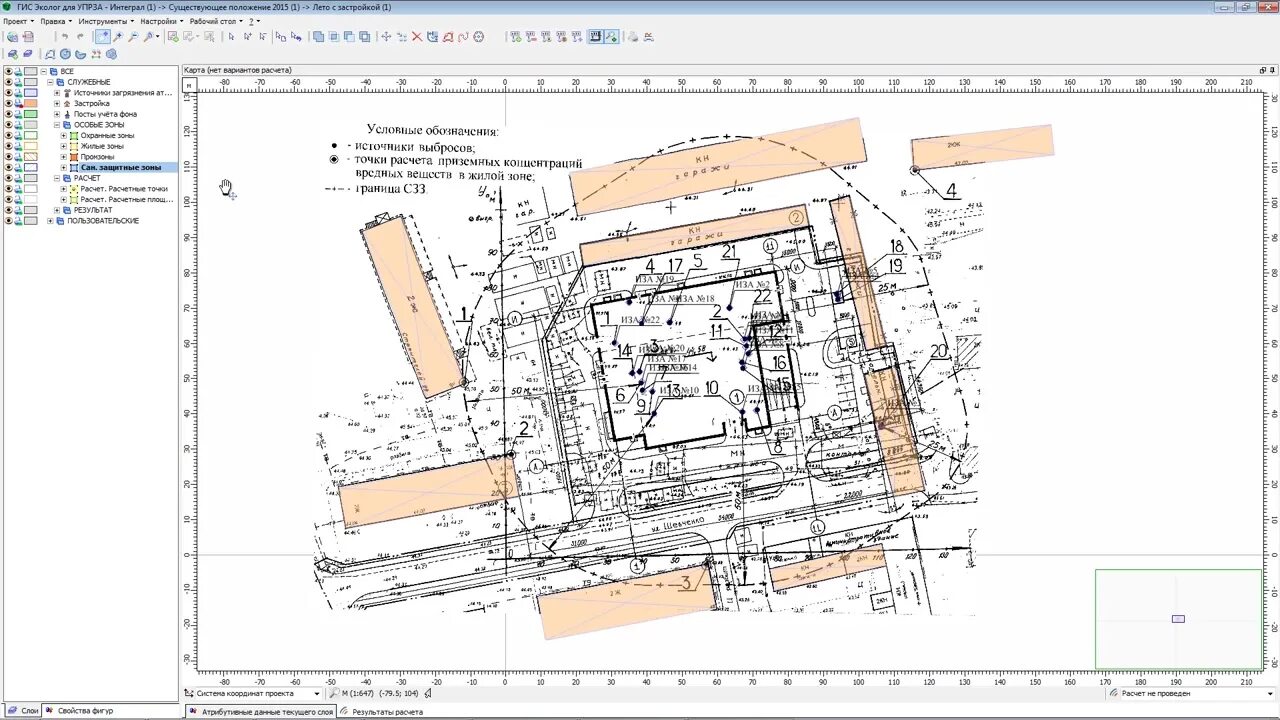Click the orange swatch of Застройка layer
This screenshot has height=720, width=1280.
click(x=31, y=103)
